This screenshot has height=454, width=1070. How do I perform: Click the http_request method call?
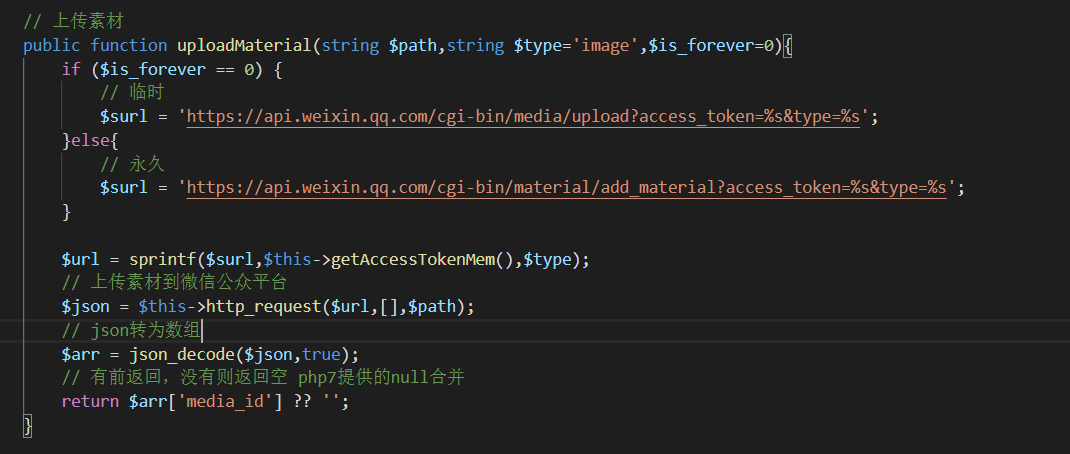(x=264, y=307)
